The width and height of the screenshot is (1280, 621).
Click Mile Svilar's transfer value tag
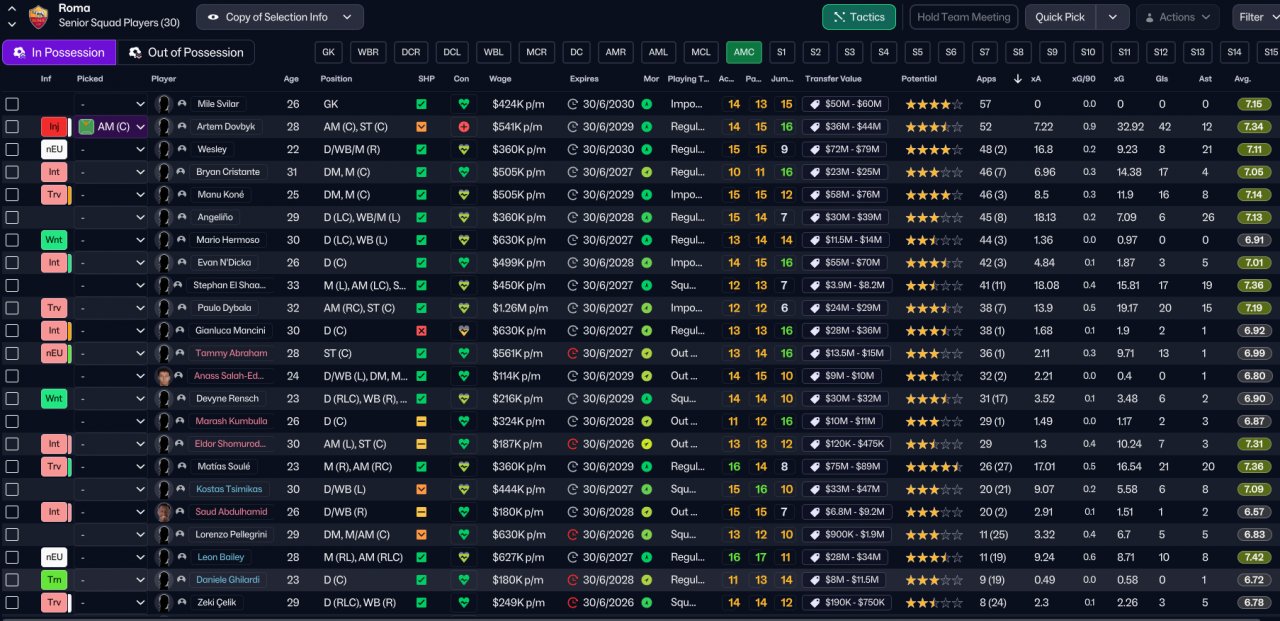click(845, 104)
